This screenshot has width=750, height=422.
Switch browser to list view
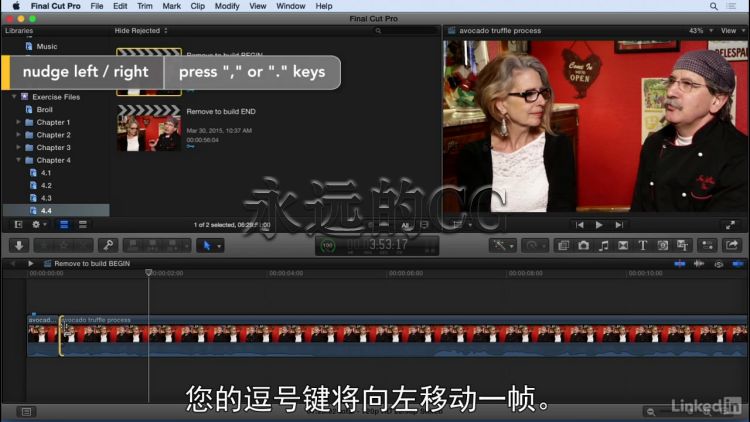(x=82, y=224)
